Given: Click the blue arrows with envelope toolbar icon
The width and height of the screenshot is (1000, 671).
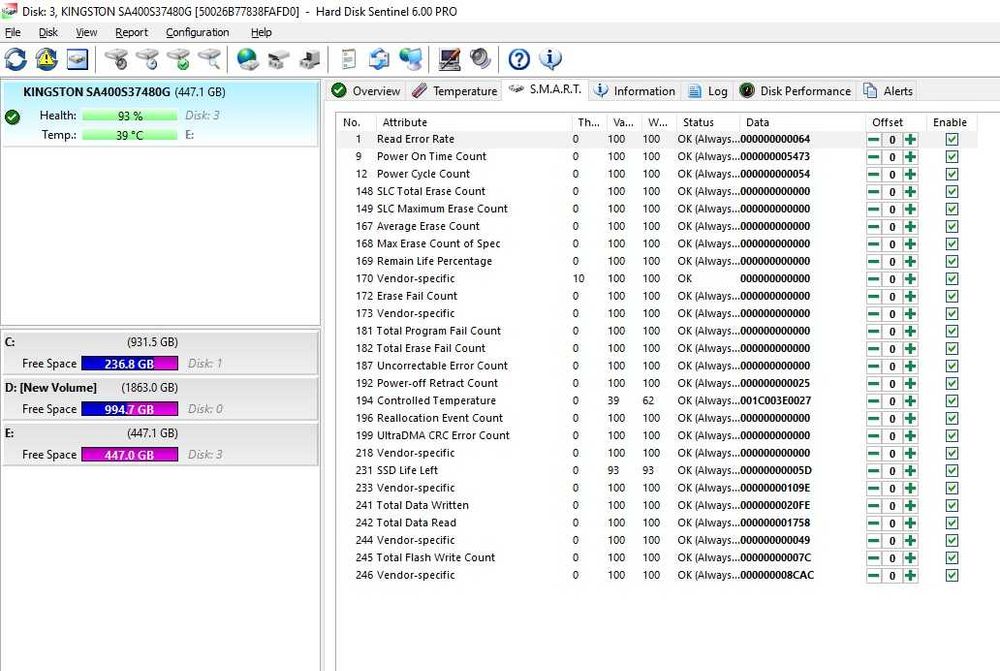Looking at the screenshot, I should 379,59.
